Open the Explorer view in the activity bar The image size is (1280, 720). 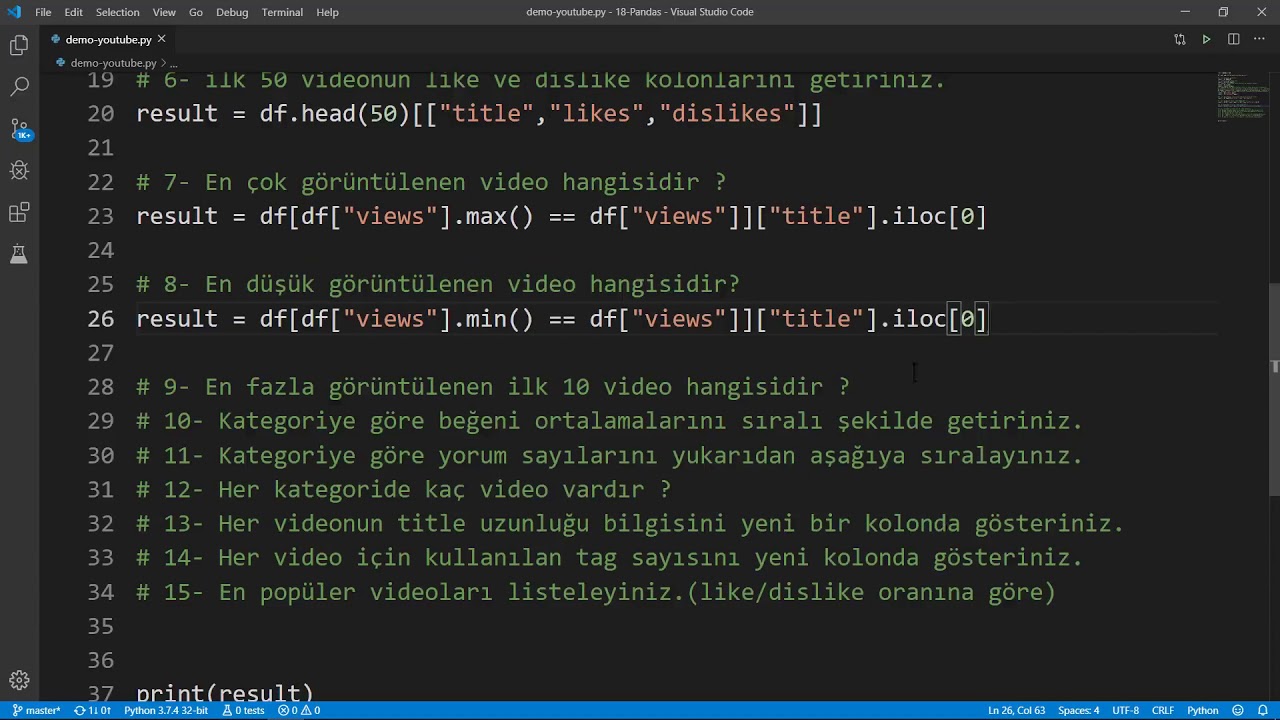tap(19, 45)
